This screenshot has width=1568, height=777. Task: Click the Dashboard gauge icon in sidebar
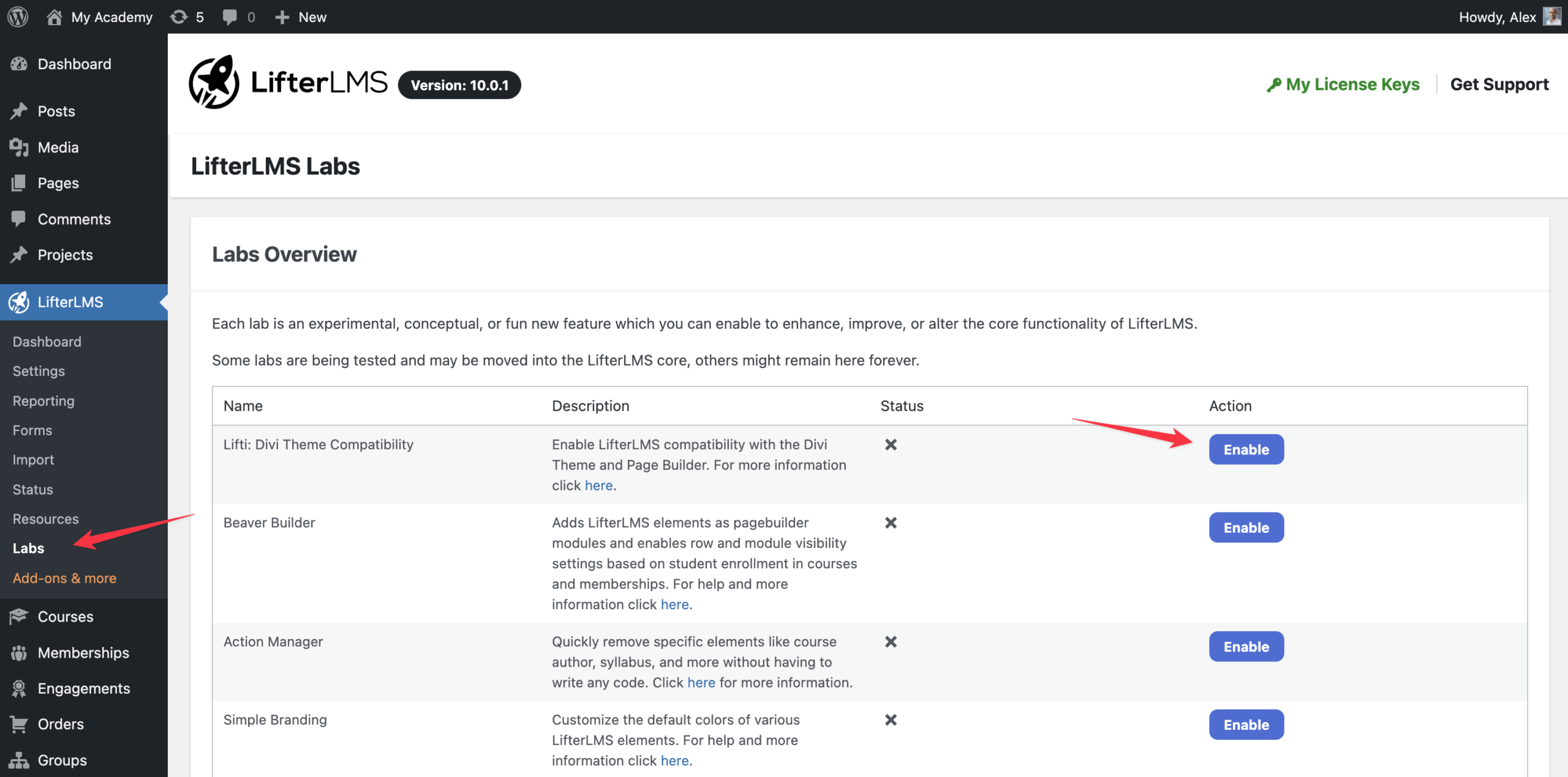(x=19, y=64)
